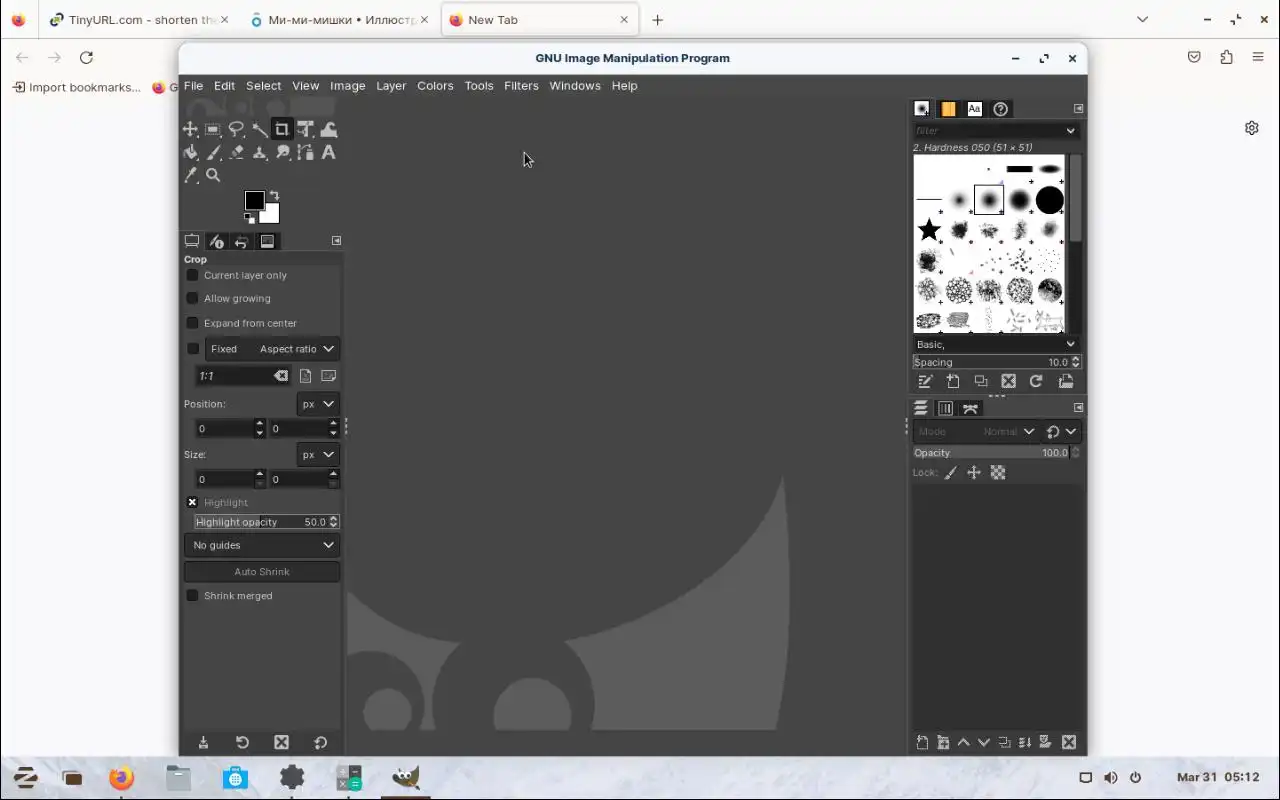Screen dimensions: 1280x800
Task: Select the star-shaped brush thumbnail
Action: tap(929, 230)
